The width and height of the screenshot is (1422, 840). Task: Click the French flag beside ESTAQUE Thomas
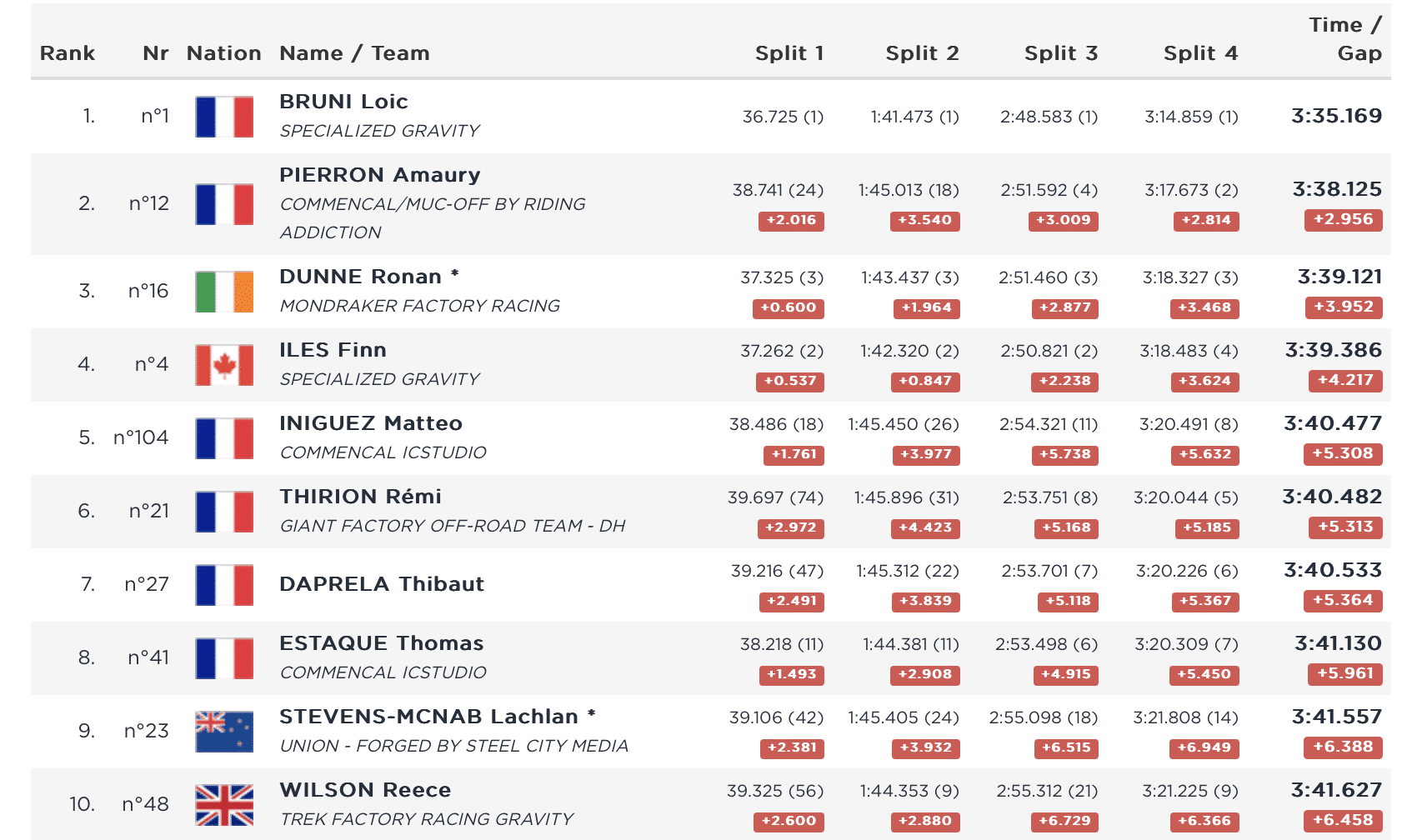coord(224,658)
